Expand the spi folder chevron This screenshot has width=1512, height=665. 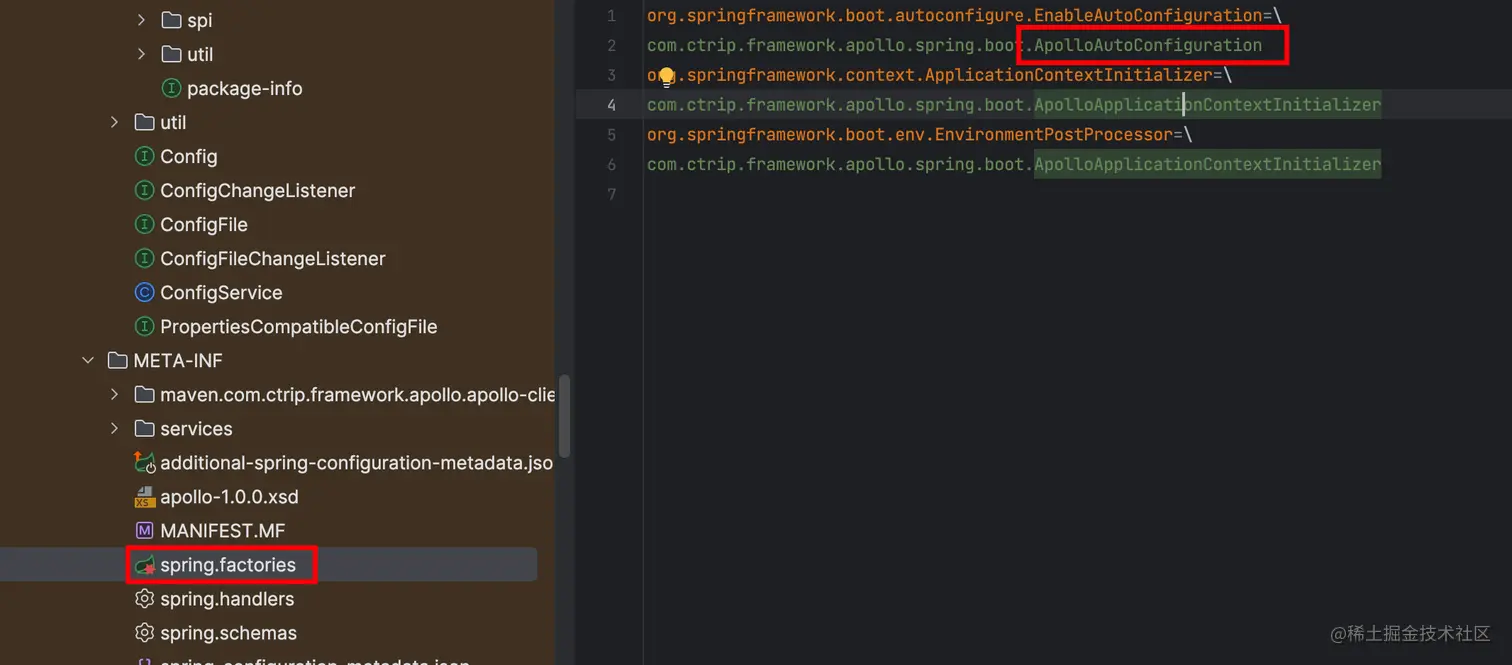click(141, 20)
